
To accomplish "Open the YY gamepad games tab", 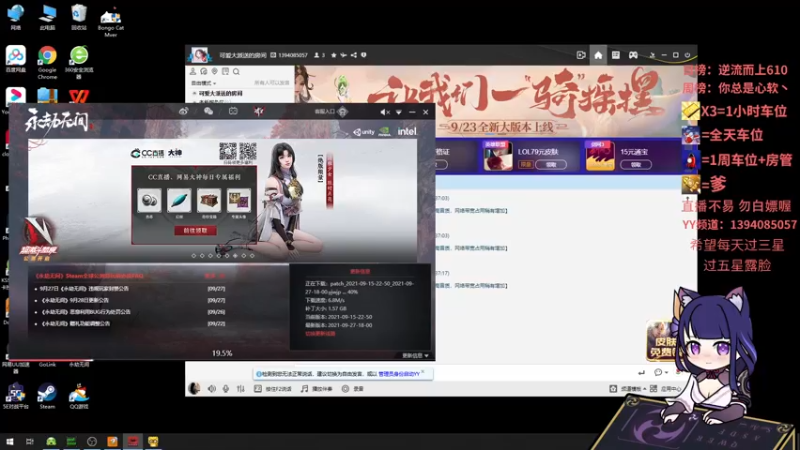I will coord(633,55).
